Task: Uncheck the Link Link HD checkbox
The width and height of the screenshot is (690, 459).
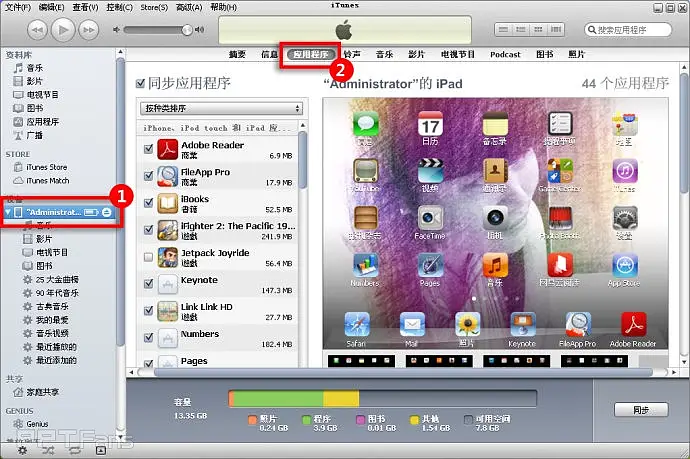Action: click(x=149, y=310)
